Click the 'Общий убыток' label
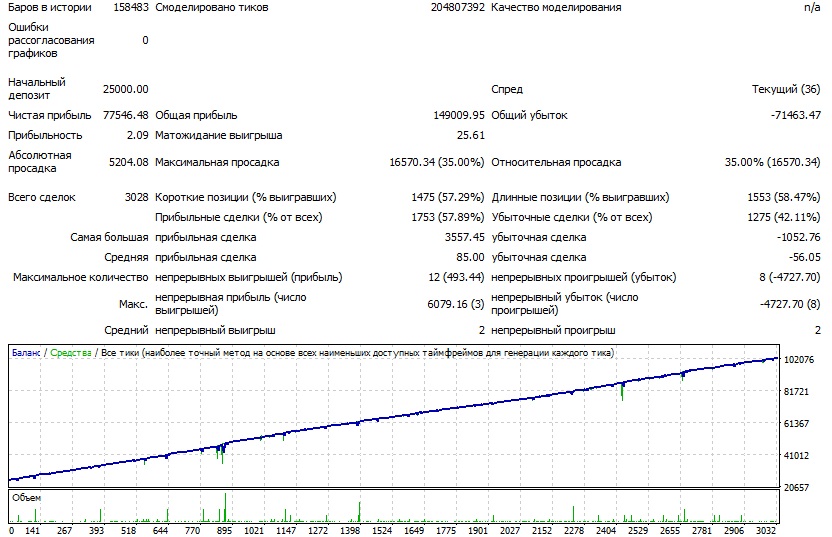Screen dimensions: 832x537 click(529, 115)
